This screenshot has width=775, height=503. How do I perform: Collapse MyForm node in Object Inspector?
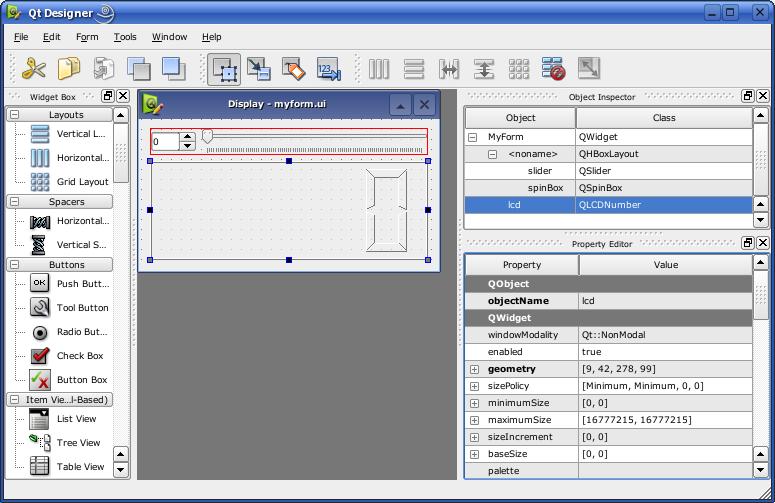coord(473,137)
